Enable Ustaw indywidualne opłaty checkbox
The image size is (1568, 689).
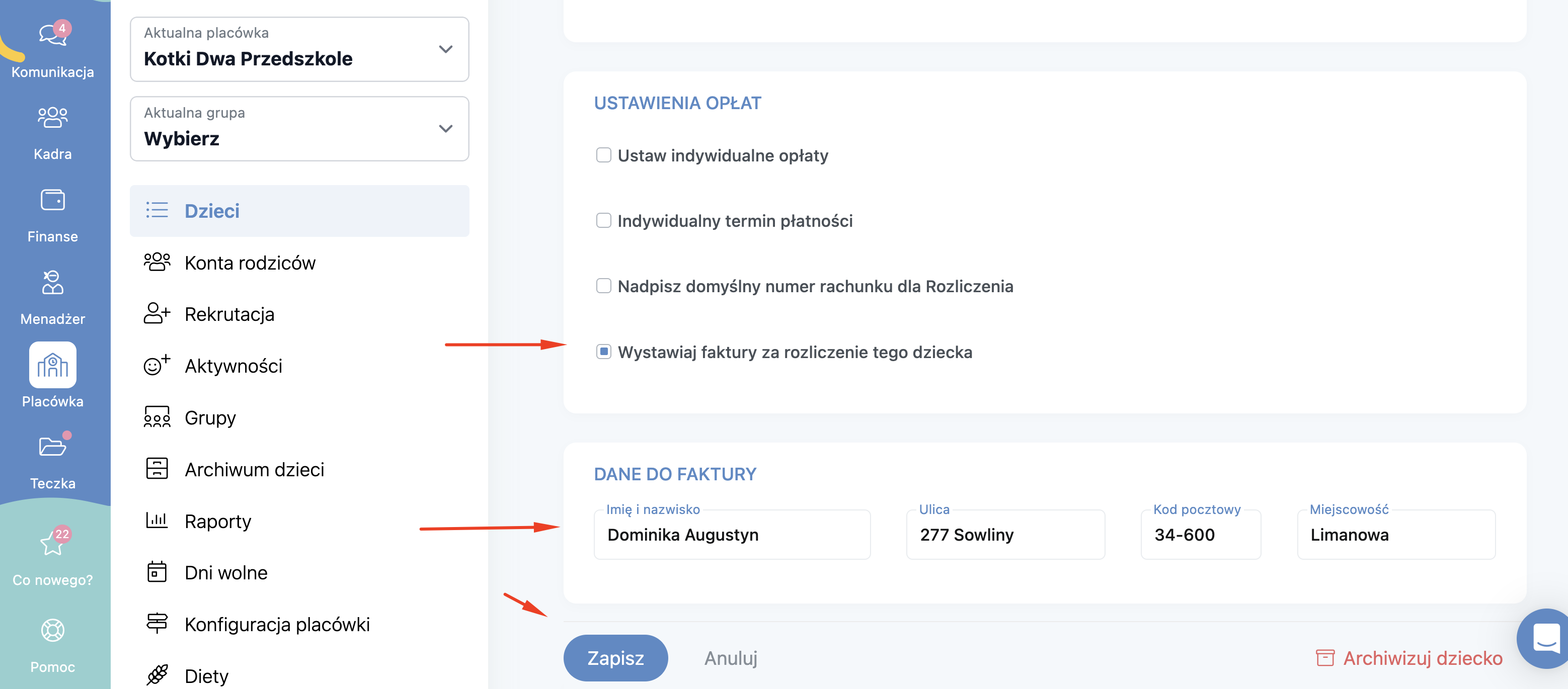click(604, 155)
